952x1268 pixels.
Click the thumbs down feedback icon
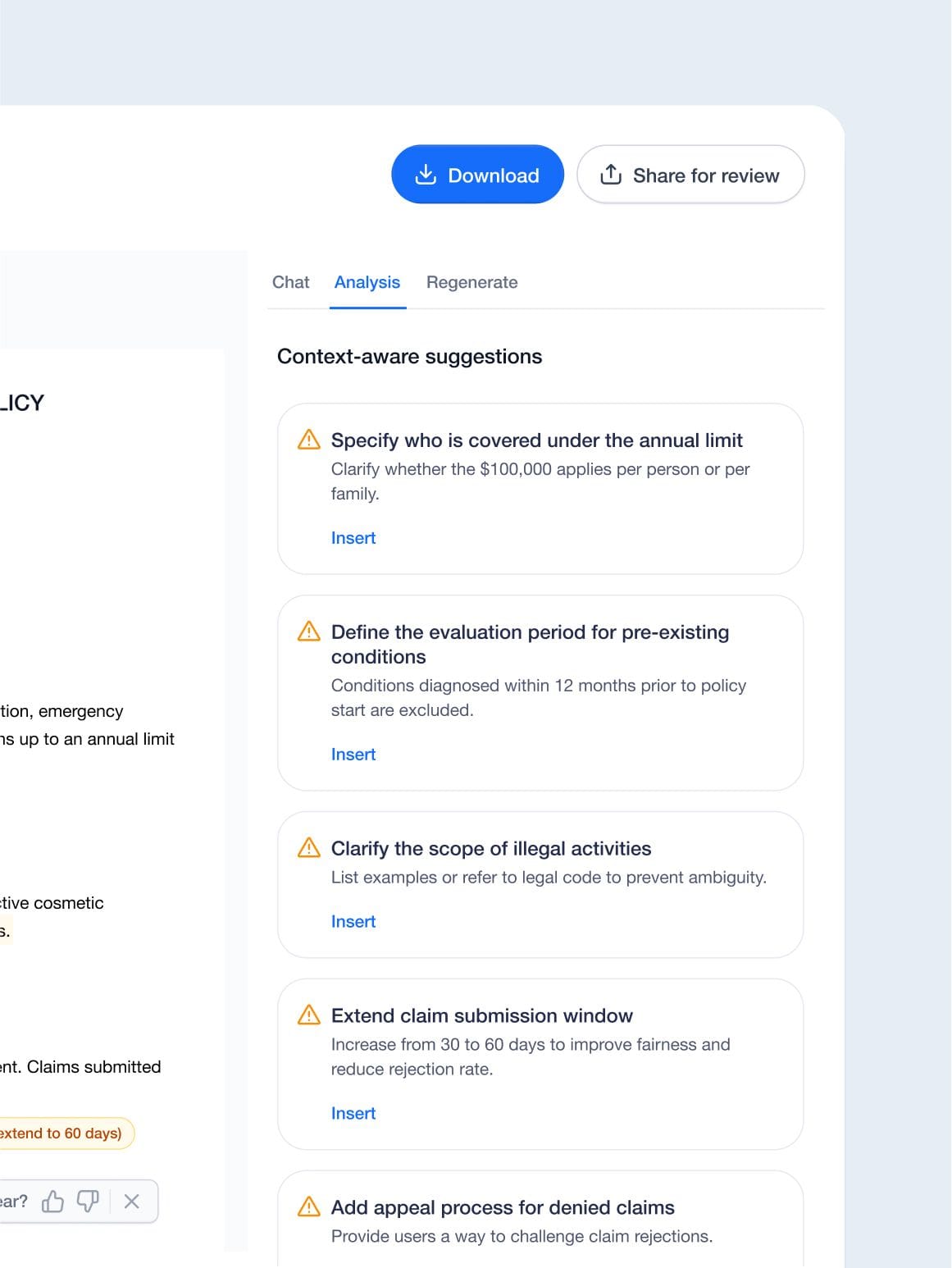pos(88,1202)
